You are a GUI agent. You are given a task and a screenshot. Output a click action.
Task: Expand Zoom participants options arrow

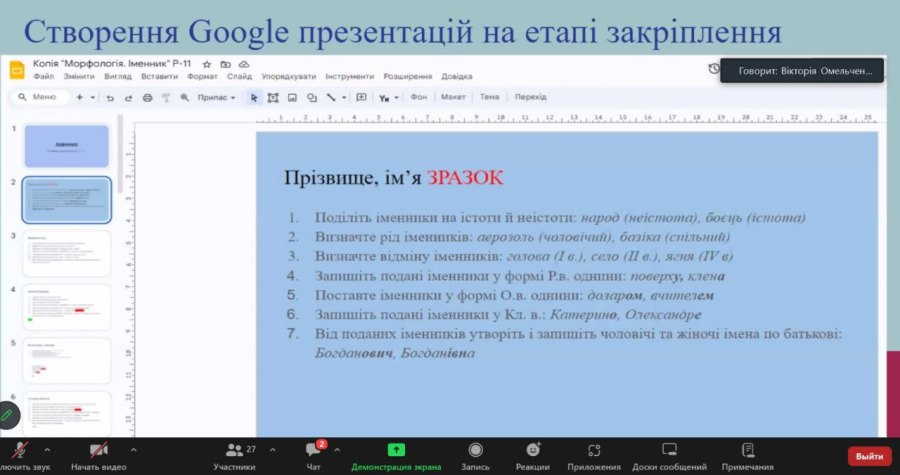pos(273,450)
